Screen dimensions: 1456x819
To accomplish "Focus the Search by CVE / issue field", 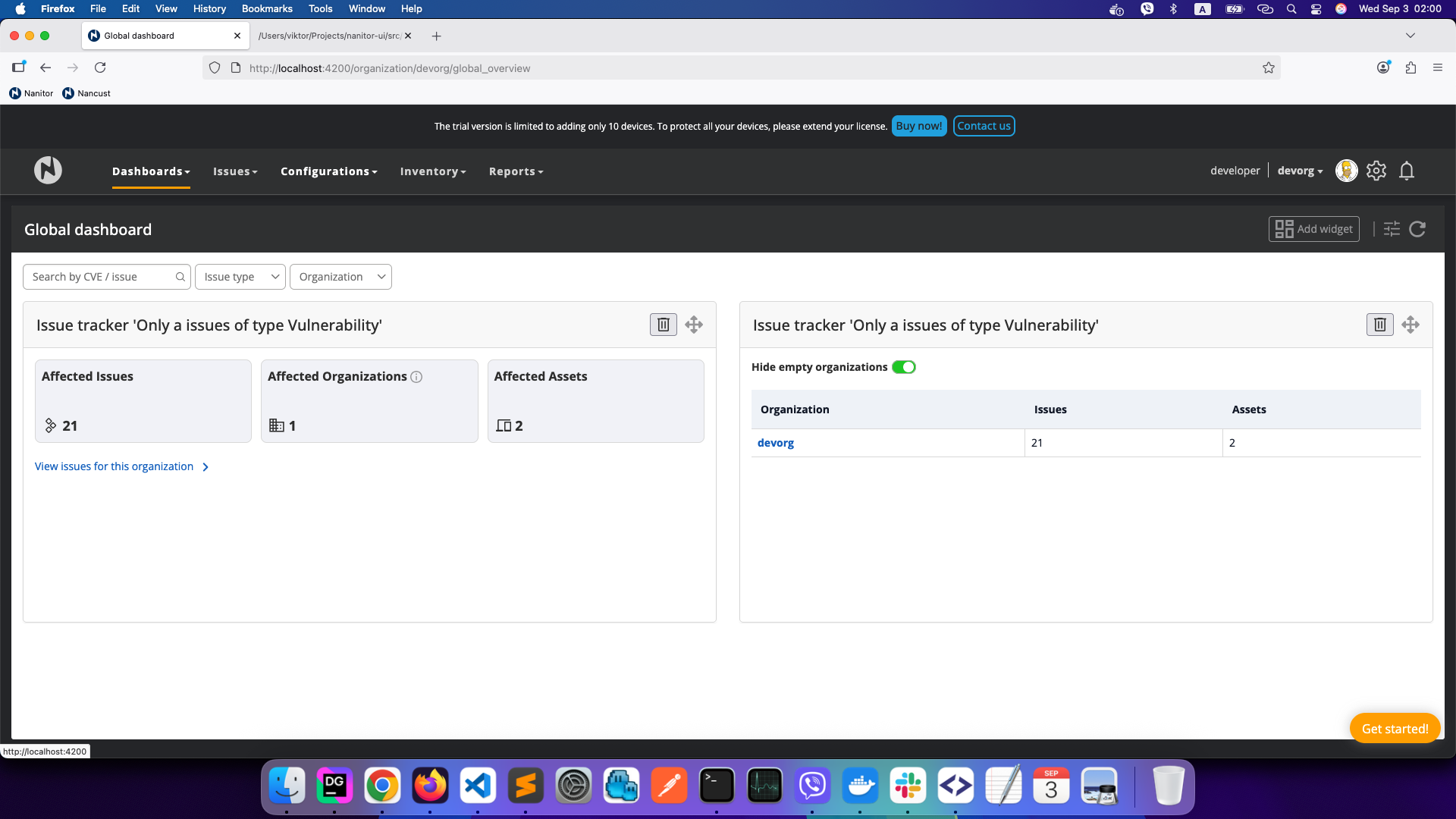I will [x=102, y=277].
